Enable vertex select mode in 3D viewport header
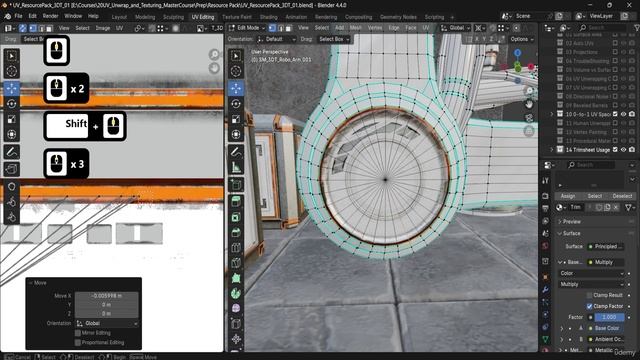The width and height of the screenshot is (640, 360). (x=272, y=28)
